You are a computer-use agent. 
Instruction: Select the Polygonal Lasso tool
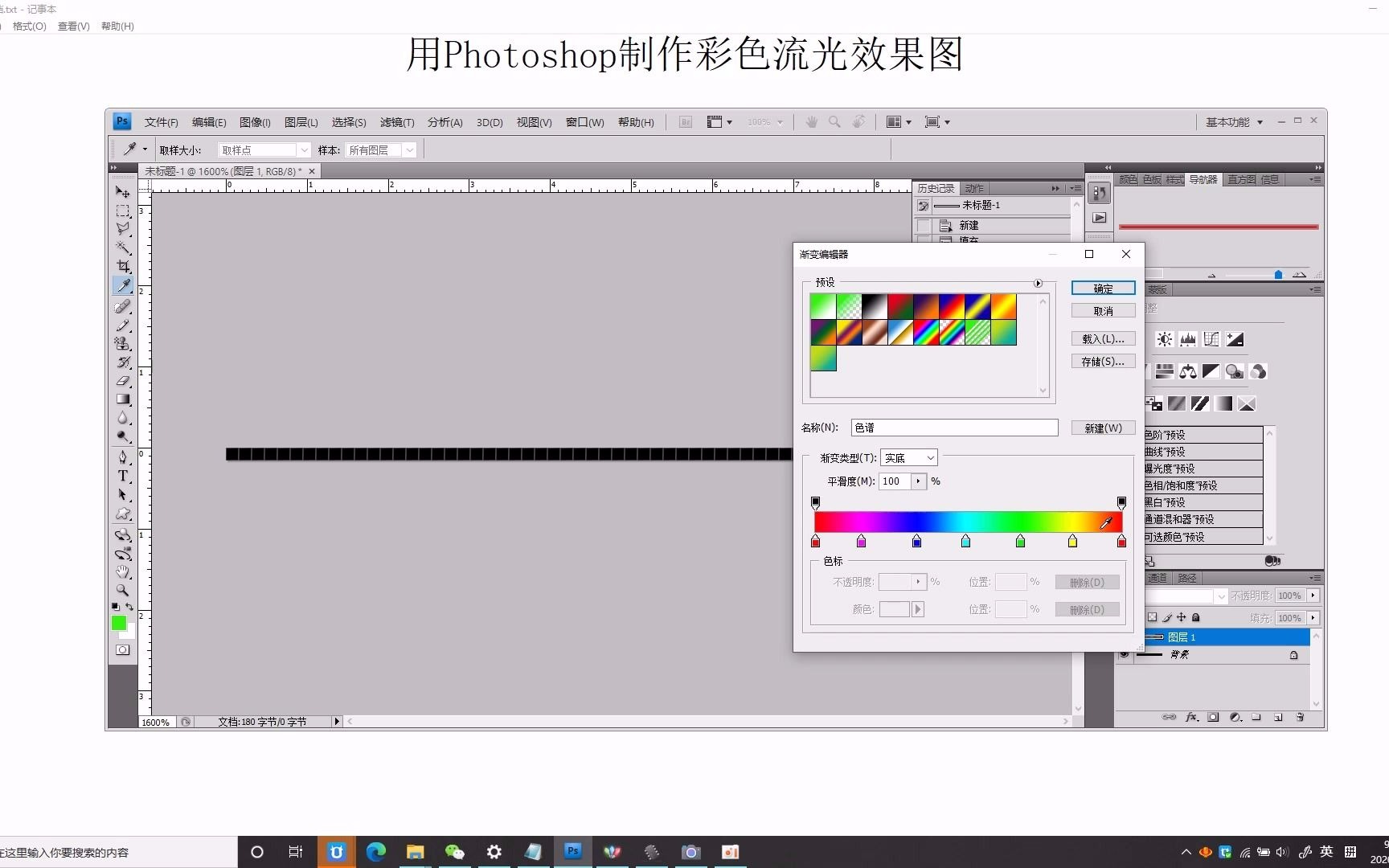(x=122, y=229)
